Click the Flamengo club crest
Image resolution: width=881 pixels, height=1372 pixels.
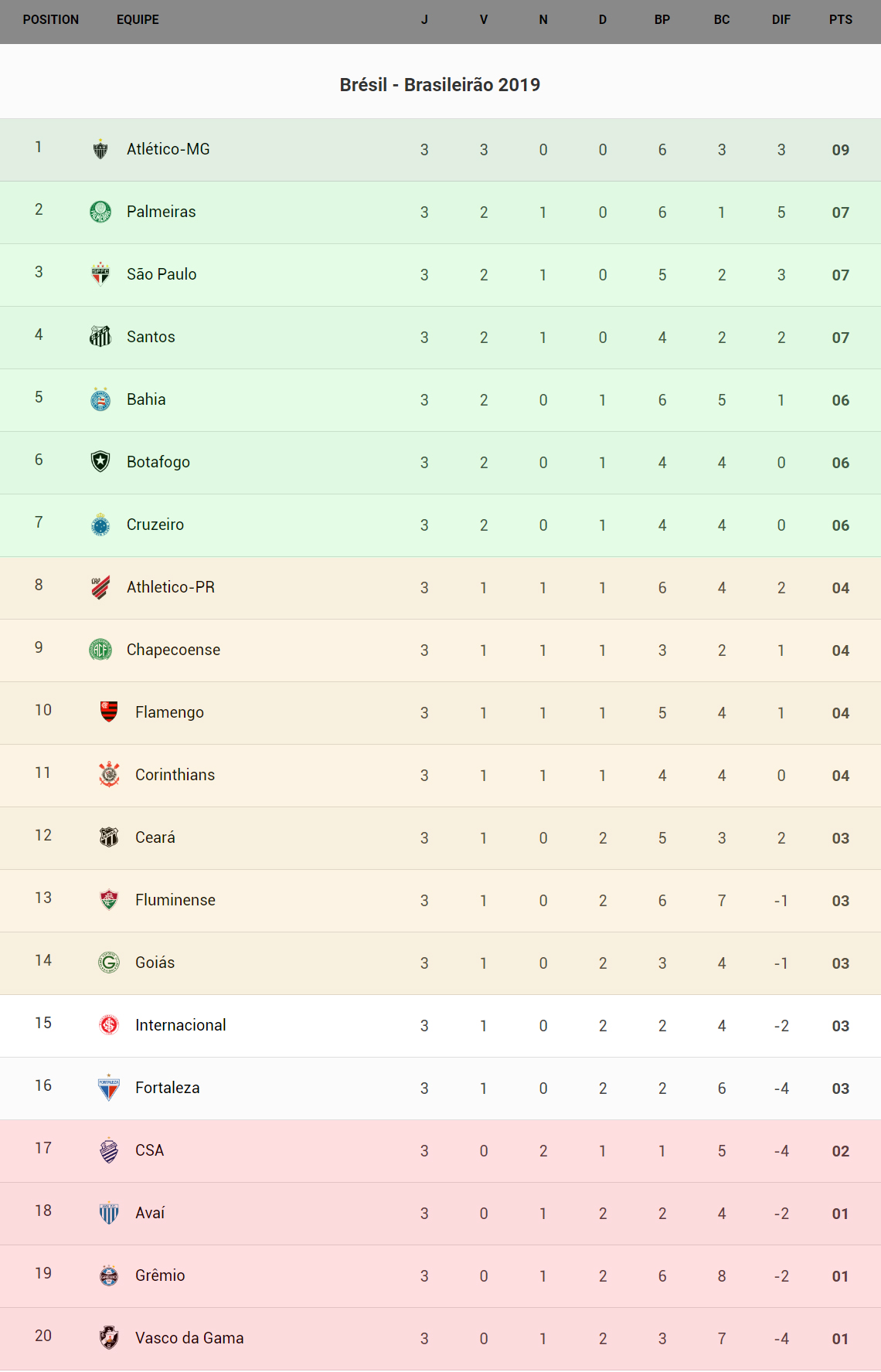pos(109,711)
